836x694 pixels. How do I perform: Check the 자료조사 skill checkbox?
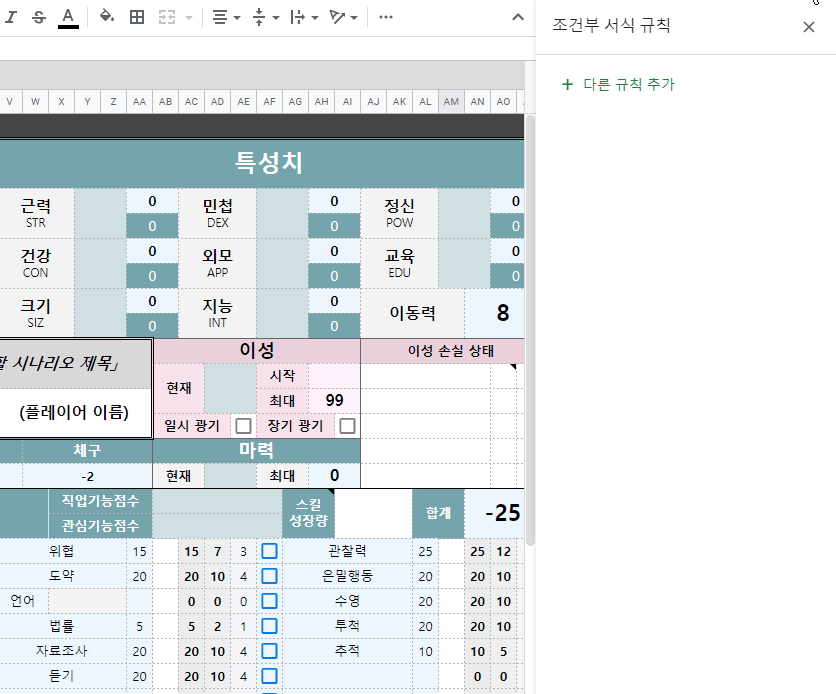[269, 651]
